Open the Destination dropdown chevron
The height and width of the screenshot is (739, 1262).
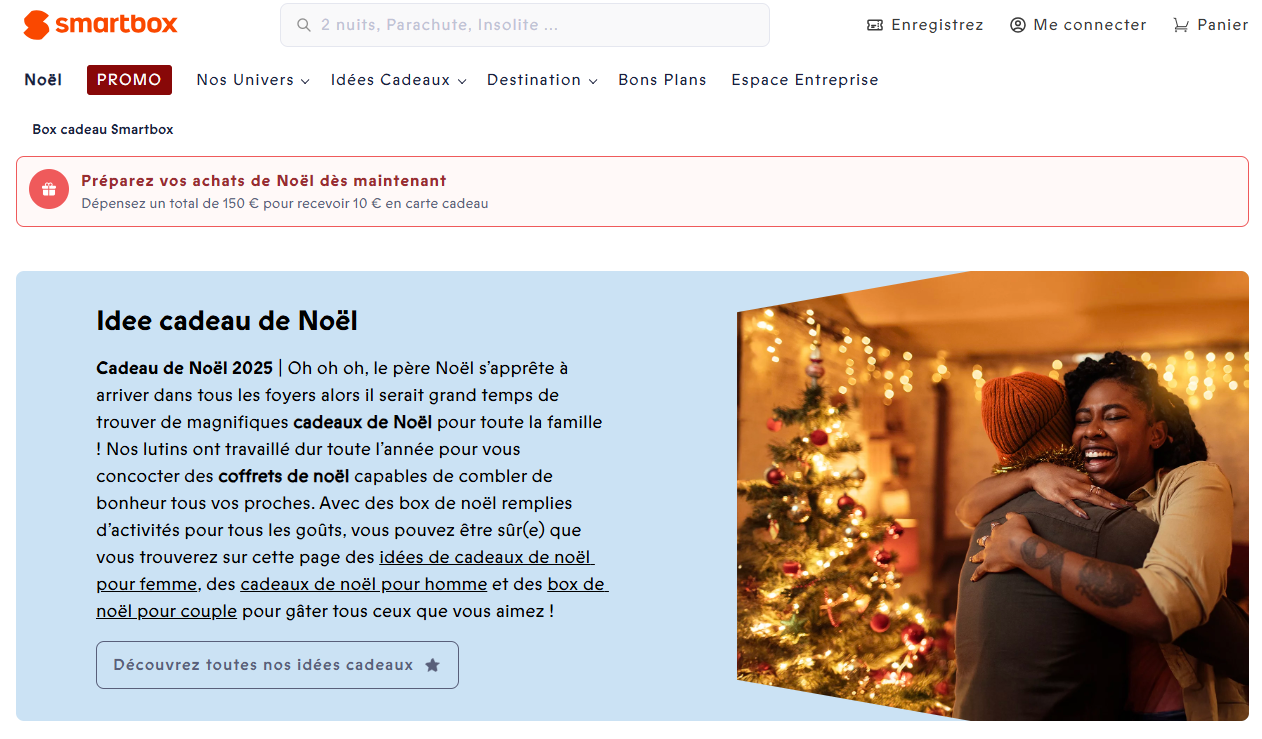593,81
